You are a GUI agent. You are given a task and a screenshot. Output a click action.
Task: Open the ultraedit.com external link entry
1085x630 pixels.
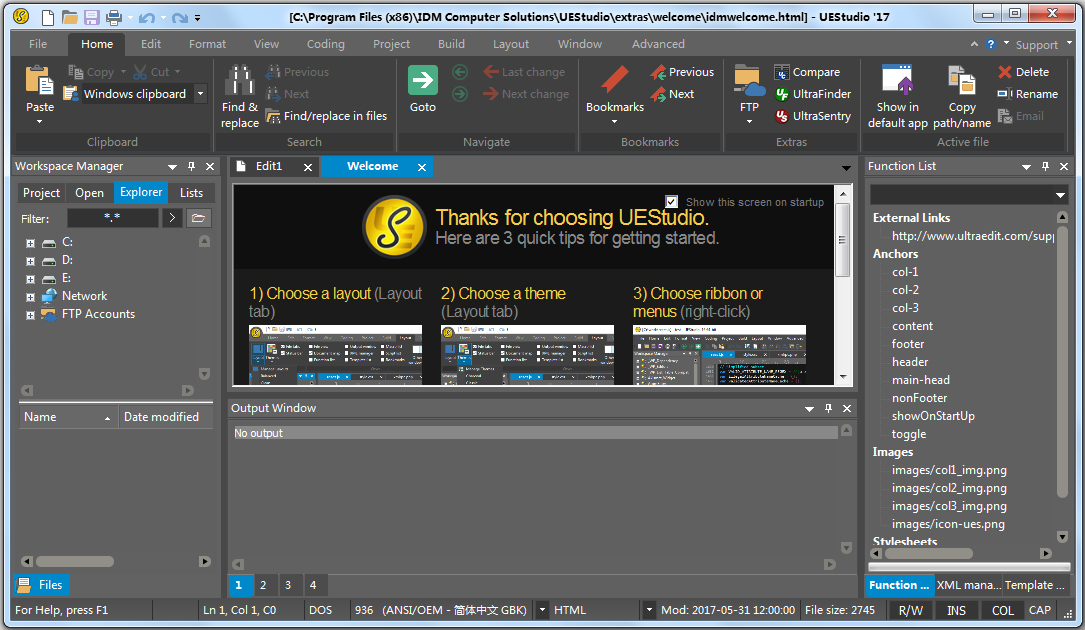pos(972,236)
